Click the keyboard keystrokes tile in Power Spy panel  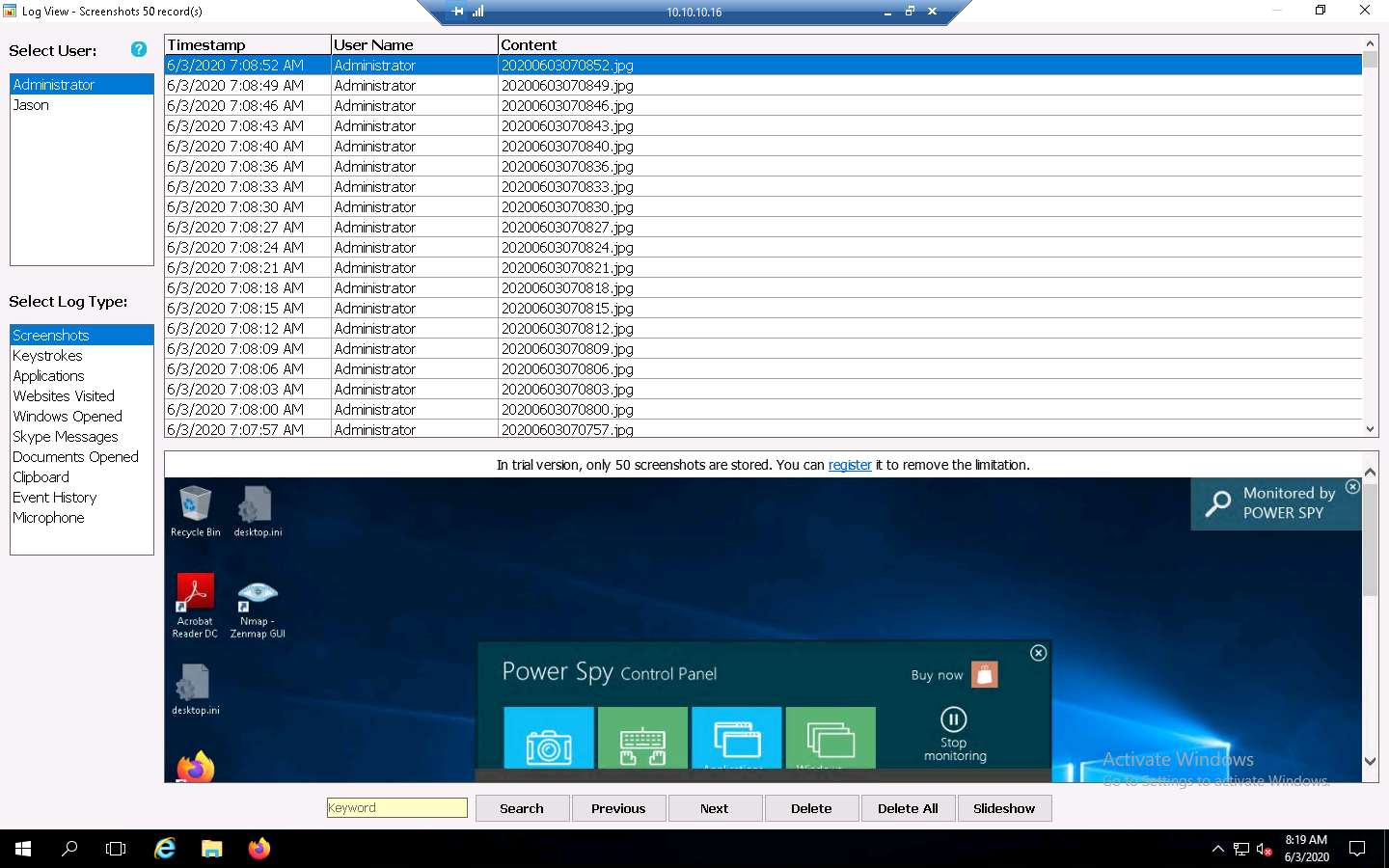tap(642, 738)
